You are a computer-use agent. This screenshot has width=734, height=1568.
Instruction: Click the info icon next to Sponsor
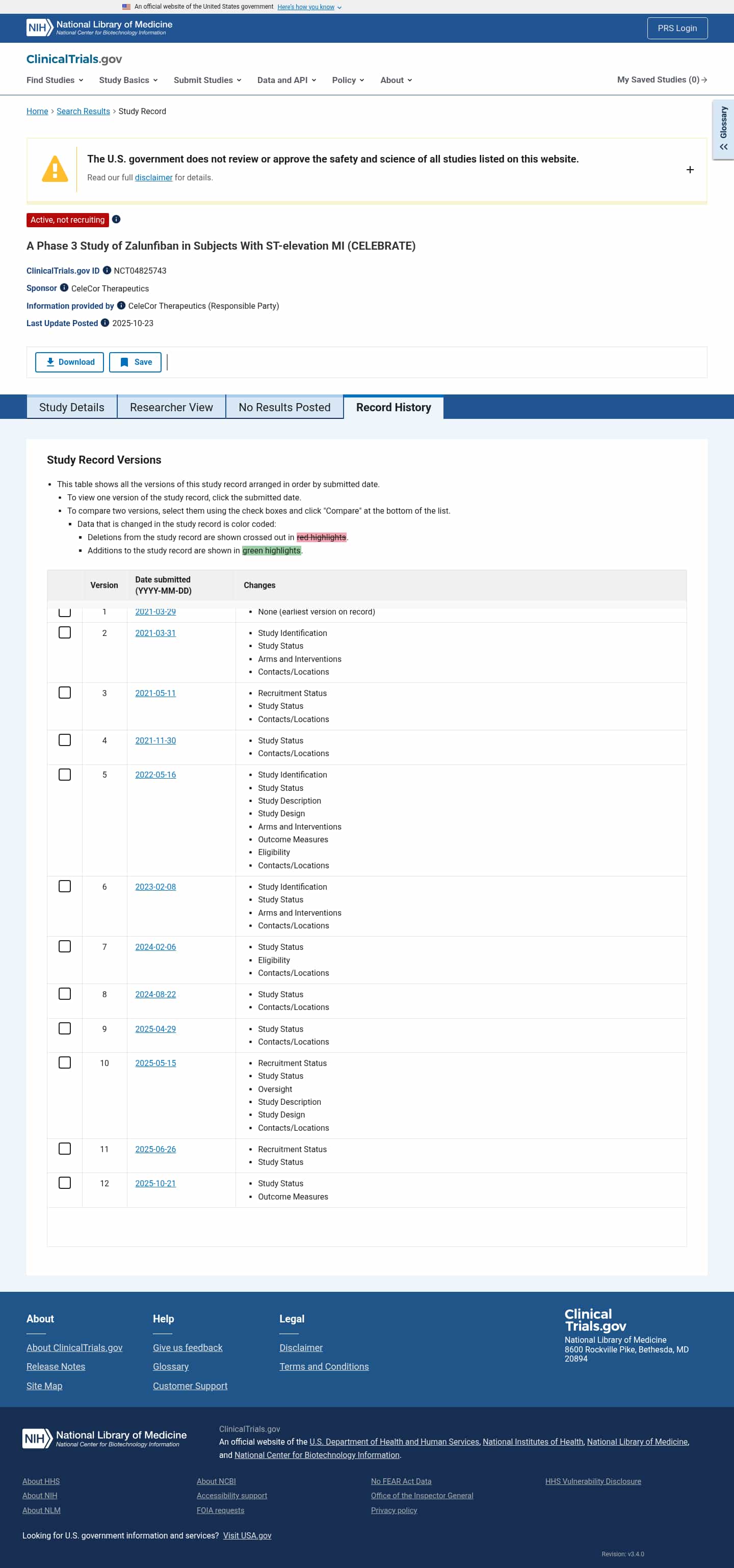65,288
